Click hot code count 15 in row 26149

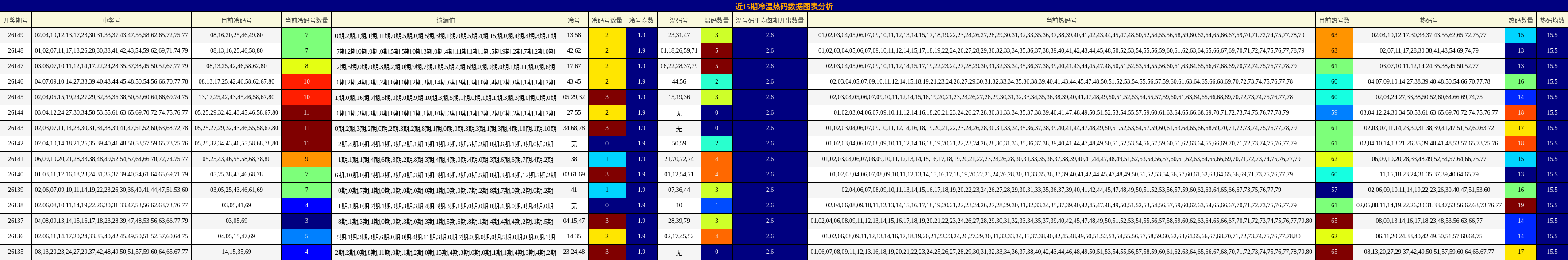coord(1521,35)
